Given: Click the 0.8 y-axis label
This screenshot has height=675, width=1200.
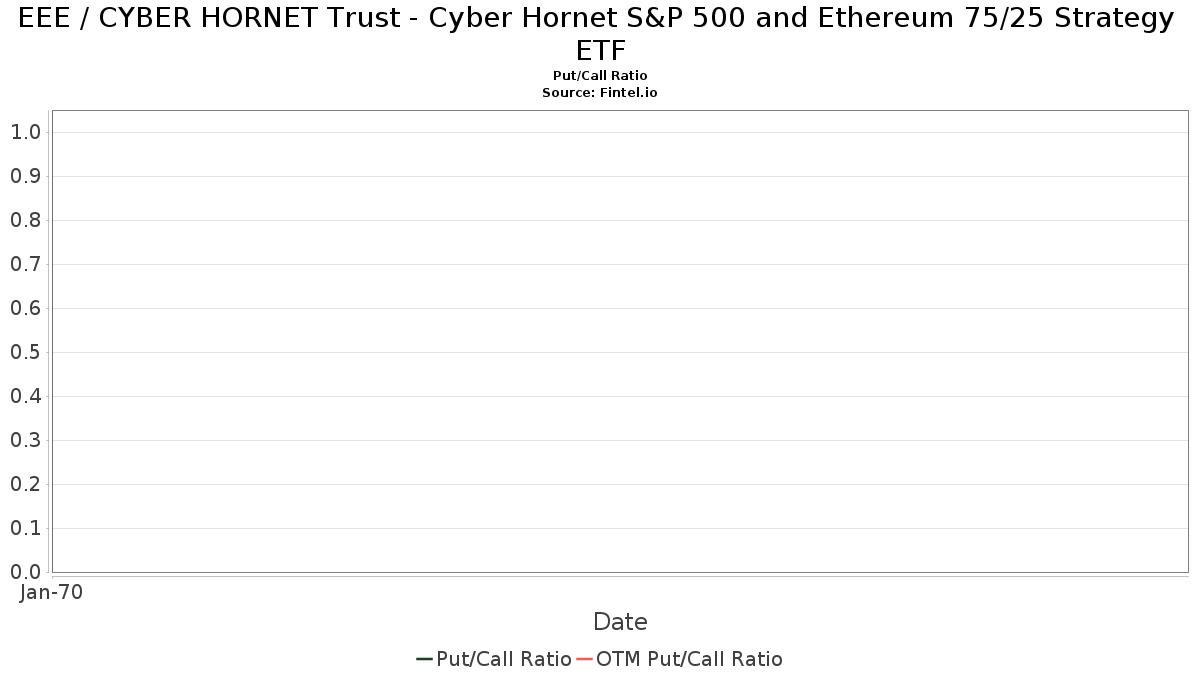Looking at the screenshot, I should point(25,220).
